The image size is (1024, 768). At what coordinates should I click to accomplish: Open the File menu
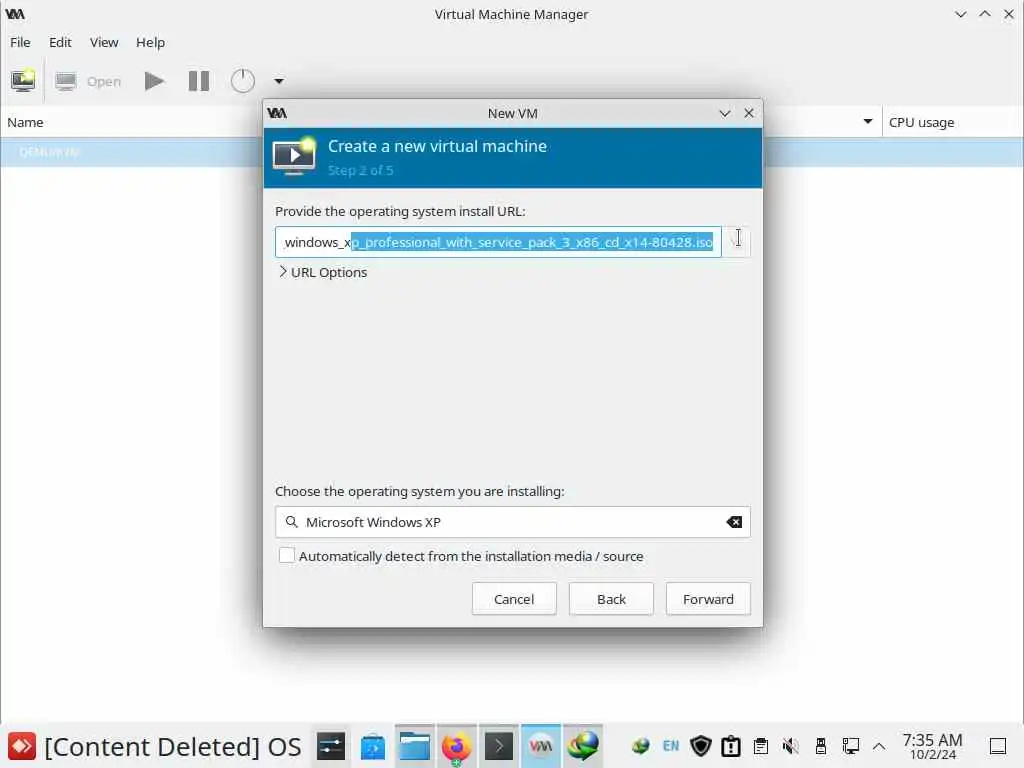[x=20, y=42]
